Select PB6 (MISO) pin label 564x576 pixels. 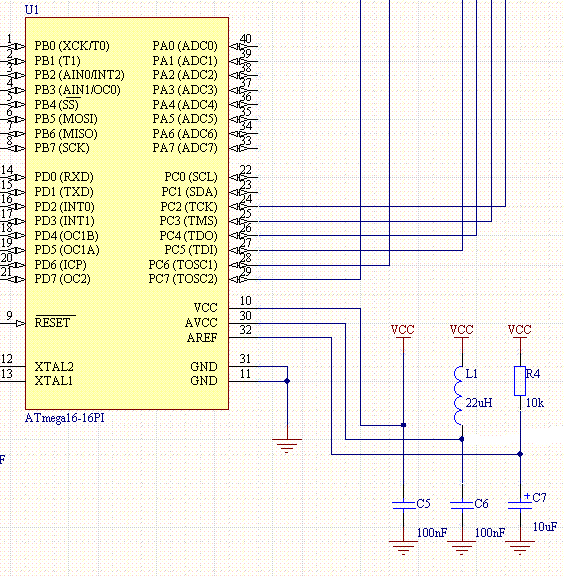coord(66,133)
